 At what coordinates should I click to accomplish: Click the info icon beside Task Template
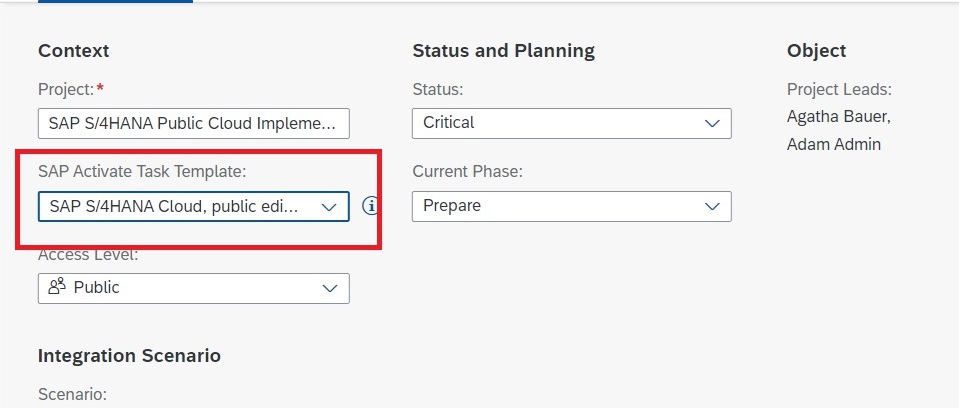pyautogui.click(x=371, y=206)
